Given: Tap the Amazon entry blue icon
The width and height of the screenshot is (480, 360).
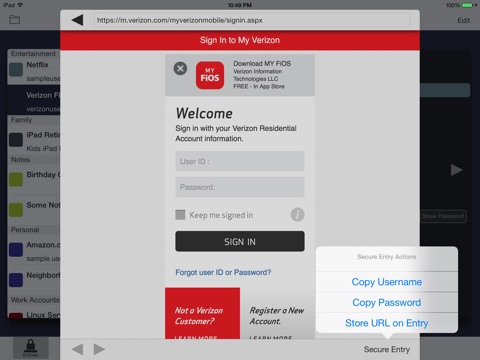Looking at the screenshot, I should coord(16,250).
